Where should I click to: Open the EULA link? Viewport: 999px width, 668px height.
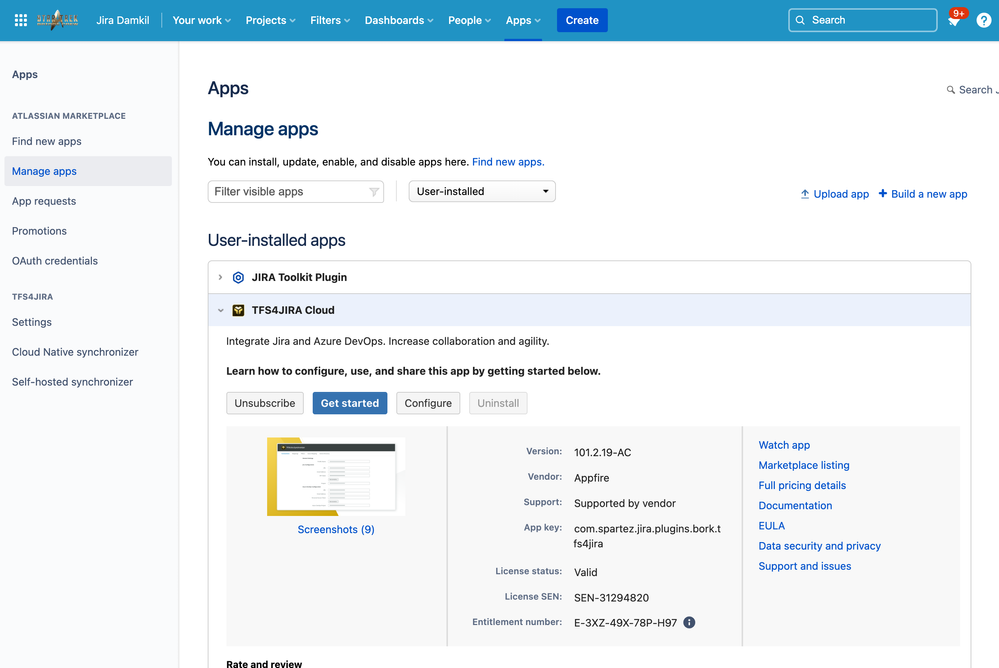[772, 526]
